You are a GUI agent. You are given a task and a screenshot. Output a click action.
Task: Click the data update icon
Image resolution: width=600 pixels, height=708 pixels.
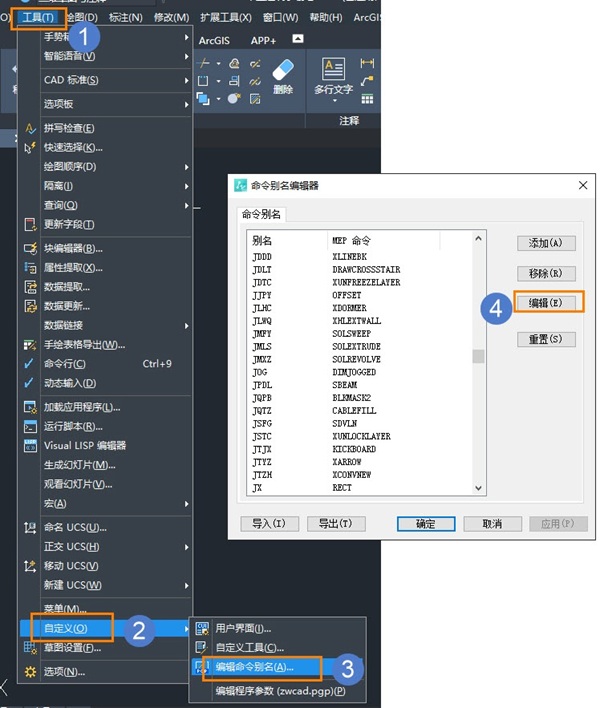point(30,306)
